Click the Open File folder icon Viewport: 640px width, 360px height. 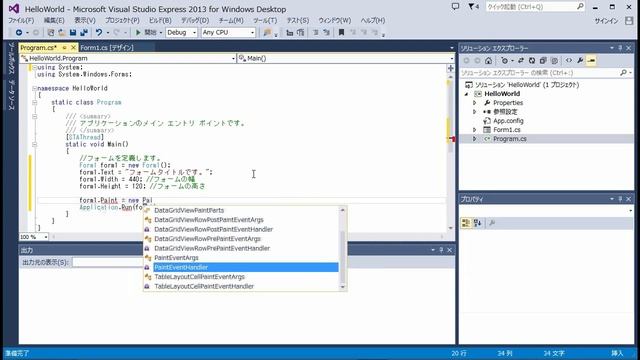[x=62, y=32]
